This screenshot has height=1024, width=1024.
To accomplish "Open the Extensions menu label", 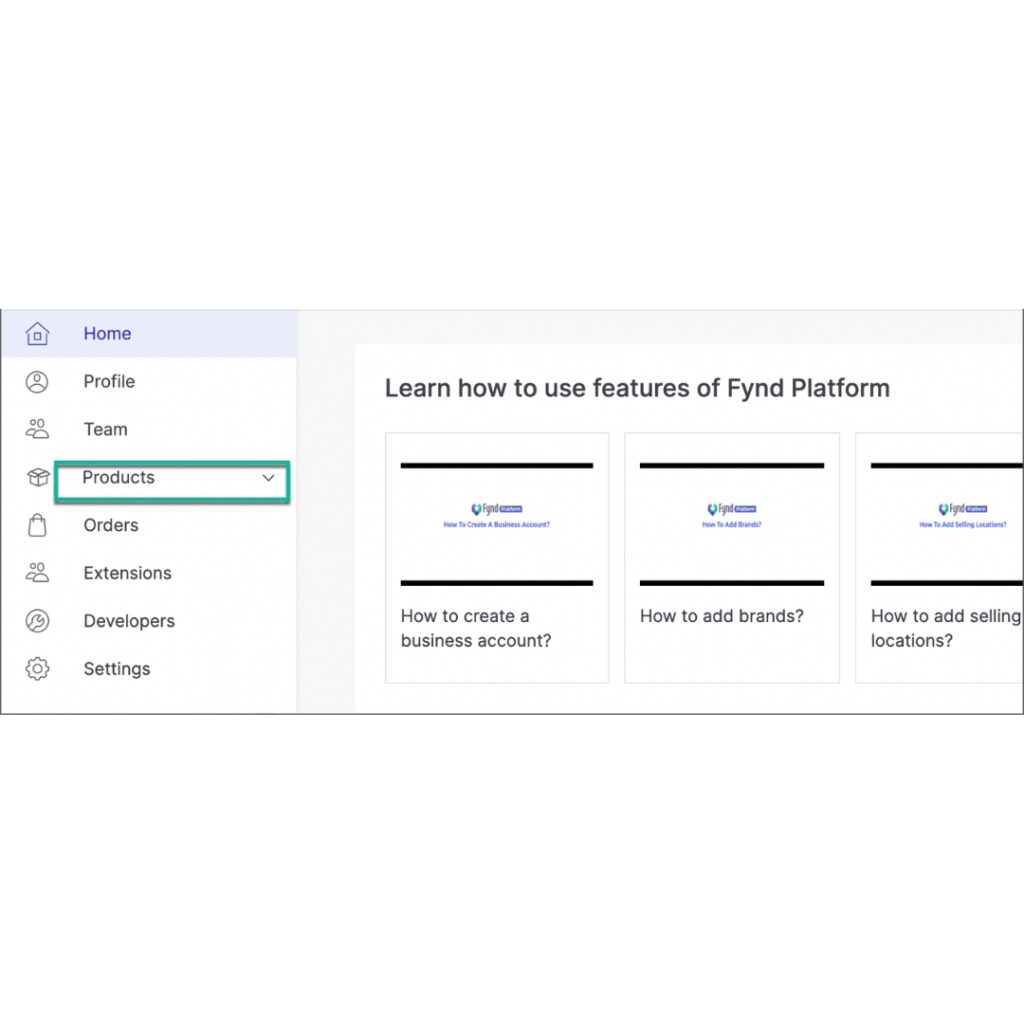I will (x=127, y=574).
